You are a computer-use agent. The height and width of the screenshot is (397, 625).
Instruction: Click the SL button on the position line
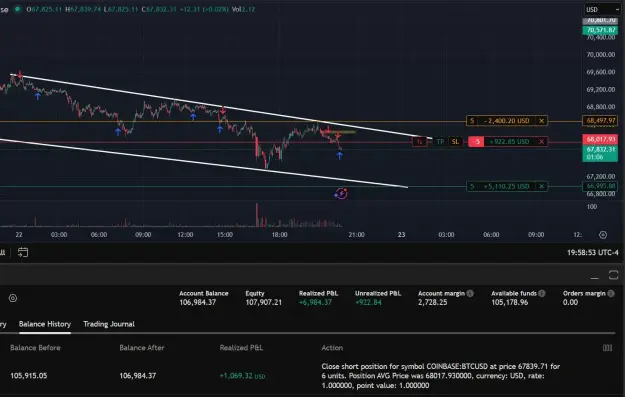(x=455, y=142)
